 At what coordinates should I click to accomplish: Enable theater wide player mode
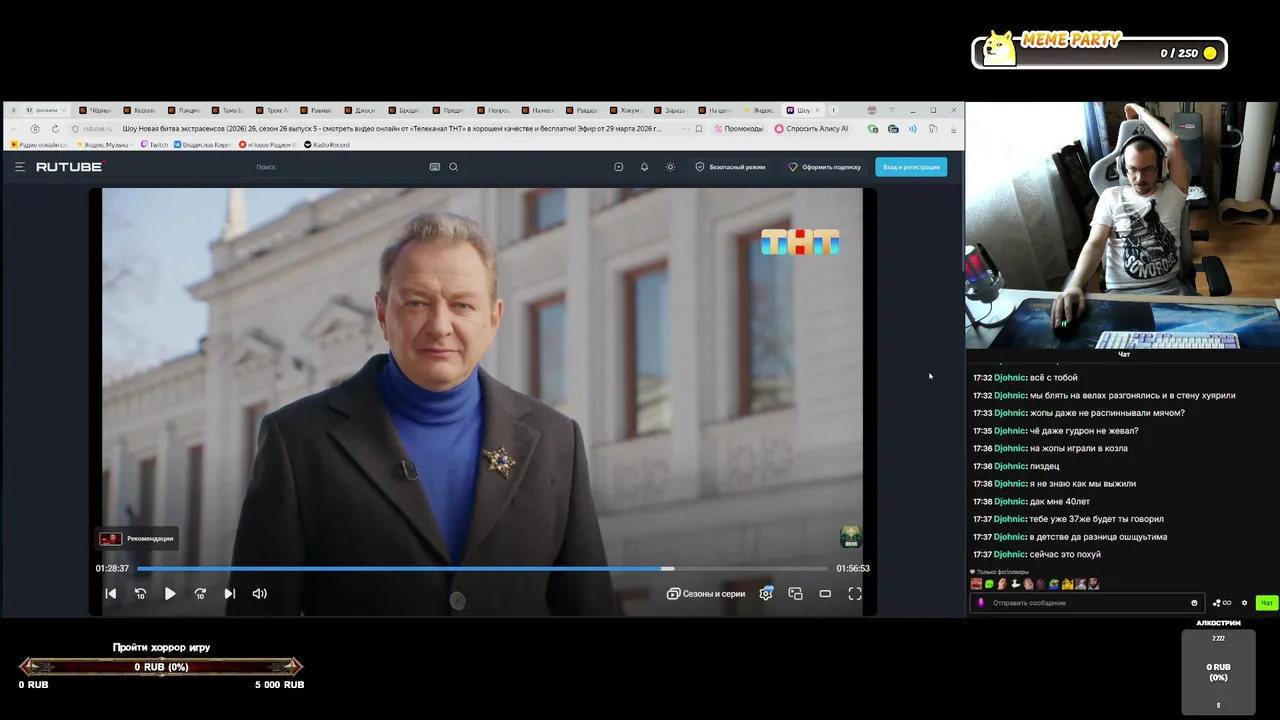click(x=825, y=593)
